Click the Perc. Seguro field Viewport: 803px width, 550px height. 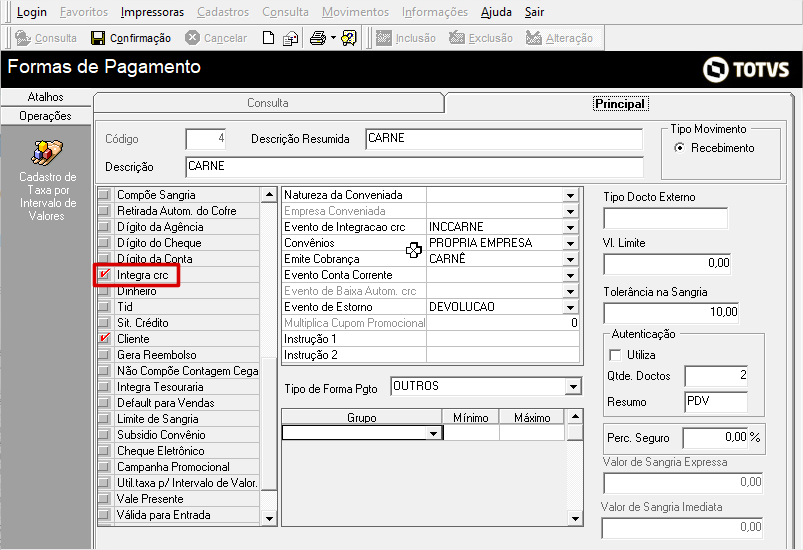(715, 438)
